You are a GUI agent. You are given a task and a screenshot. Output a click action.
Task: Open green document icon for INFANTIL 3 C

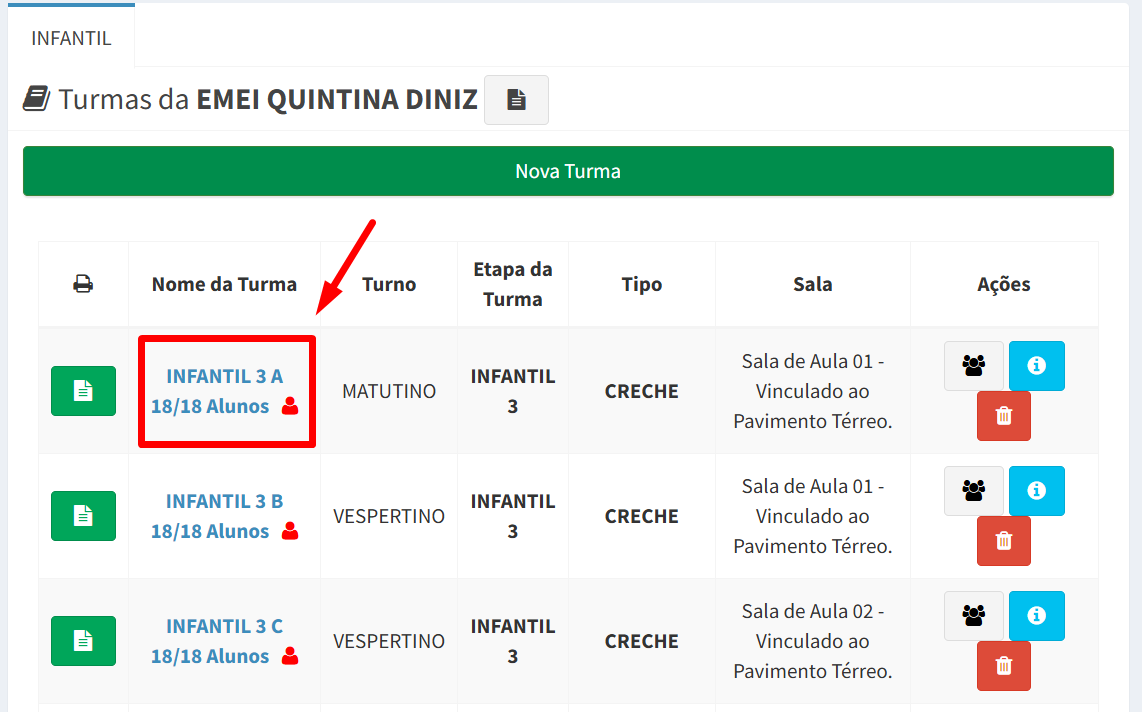[83, 641]
